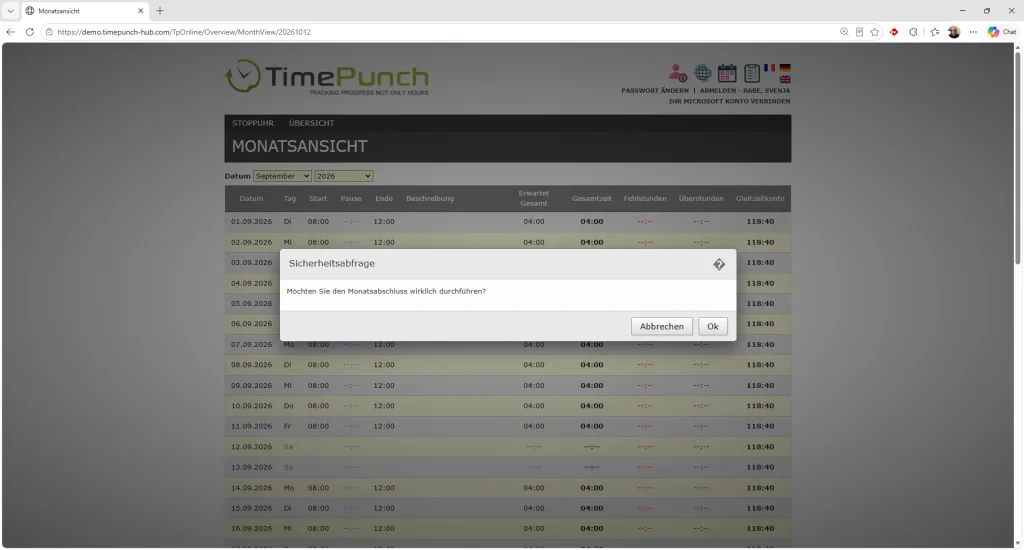1024x550 pixels.
Task: Open a new browser tab
Action: pos(159,10)
